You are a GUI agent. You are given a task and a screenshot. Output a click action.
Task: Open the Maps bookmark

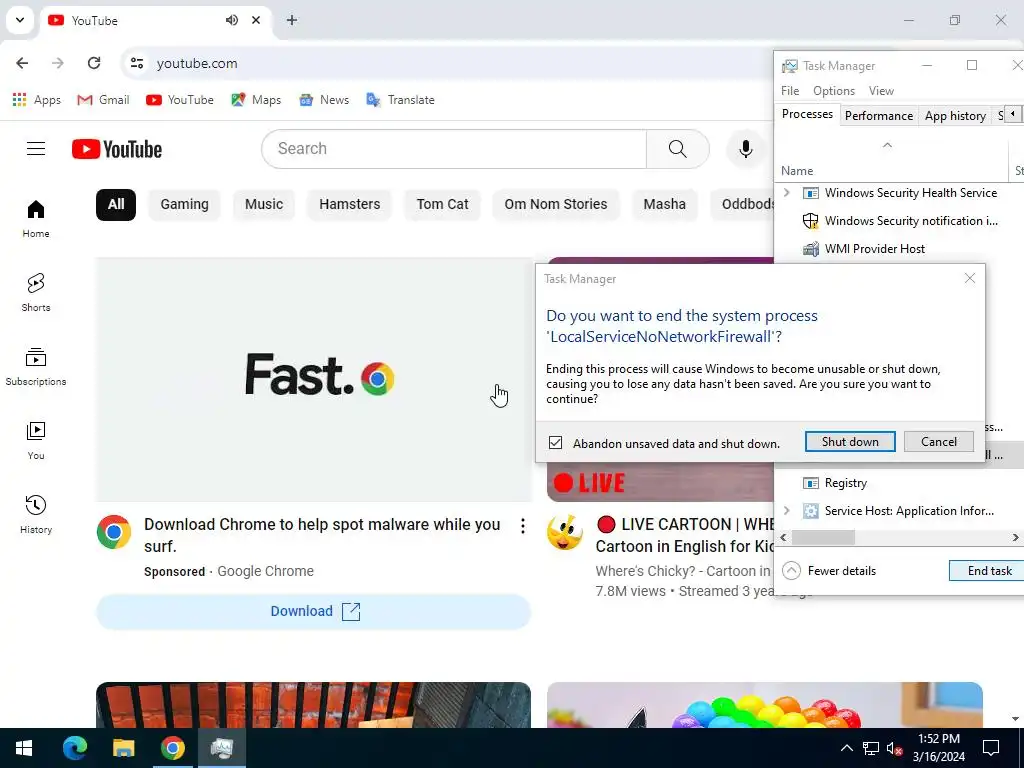coord(256,100)
